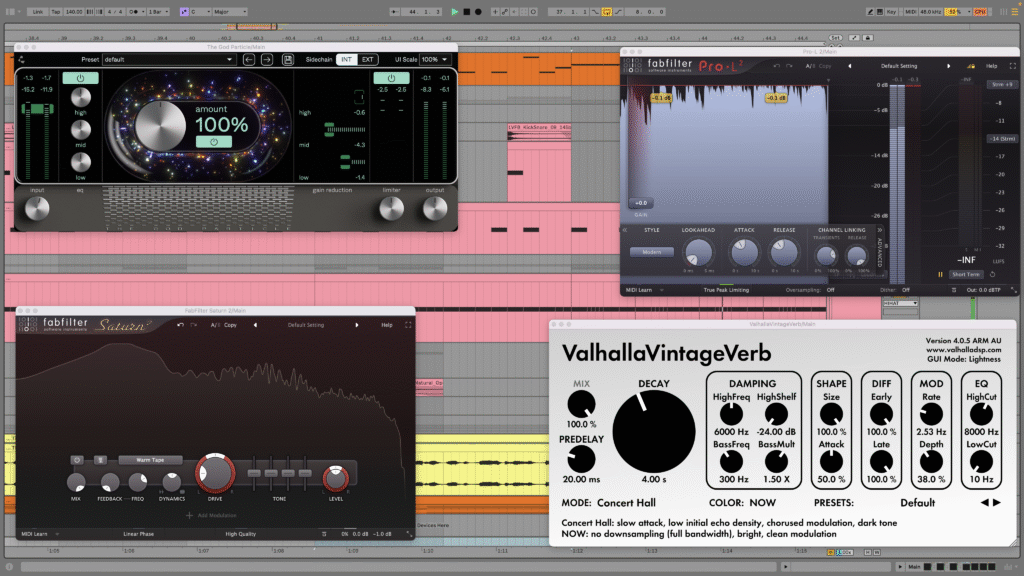Screen dimensions: 1024x576
Task: Click the Saturn 2 undo arrow icon
Action: tap(180, 325)
